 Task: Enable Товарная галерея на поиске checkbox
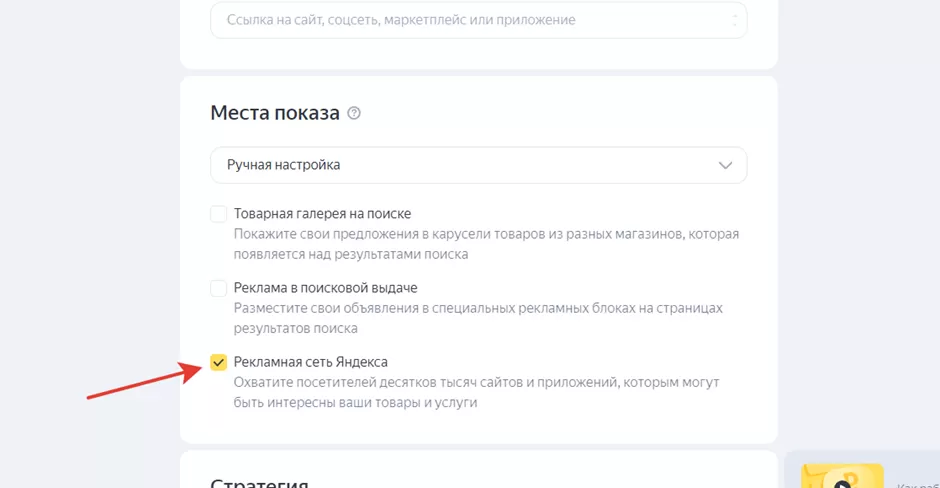tap(218, 213)
